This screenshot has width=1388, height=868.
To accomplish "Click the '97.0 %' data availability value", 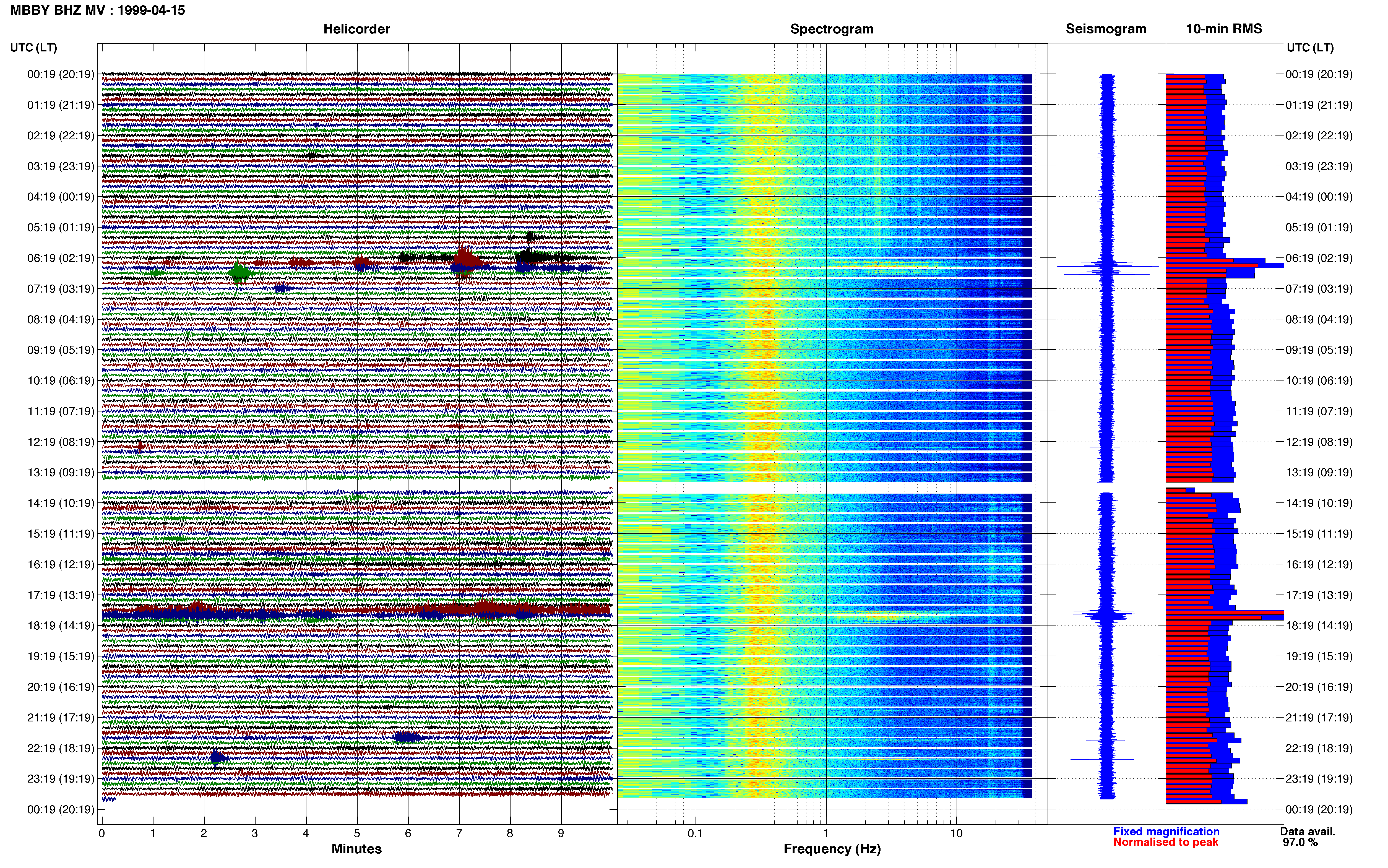I will [1300, 843].
